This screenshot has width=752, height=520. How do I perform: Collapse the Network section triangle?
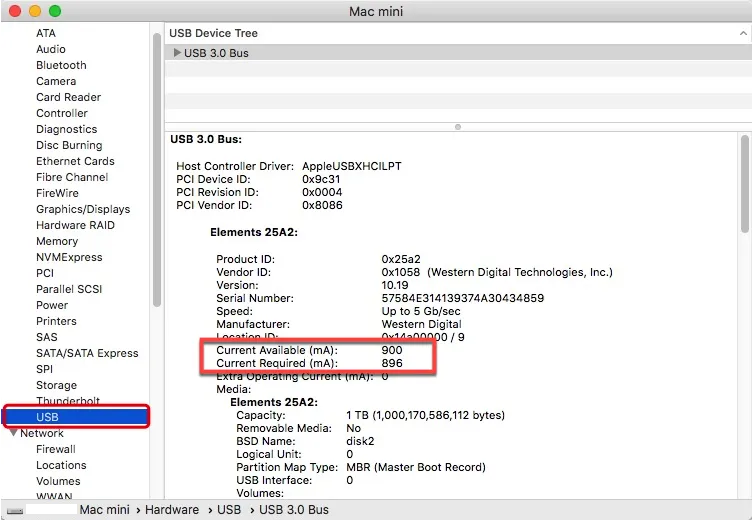(x=13, y=433)
